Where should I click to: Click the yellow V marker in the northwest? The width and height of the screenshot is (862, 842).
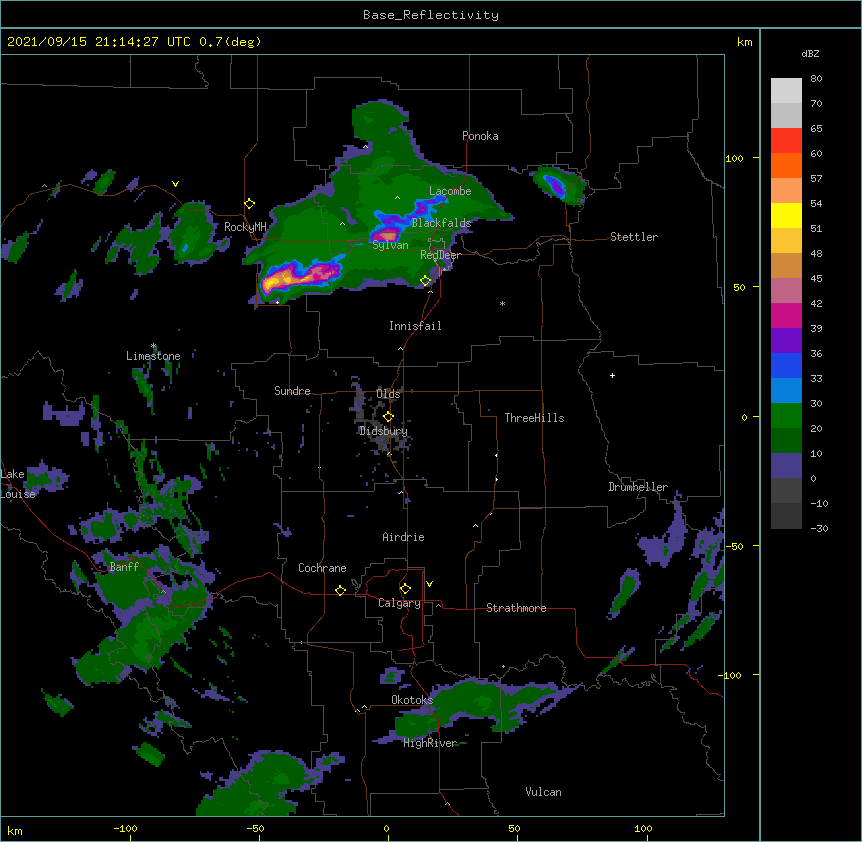pos(175,184)
